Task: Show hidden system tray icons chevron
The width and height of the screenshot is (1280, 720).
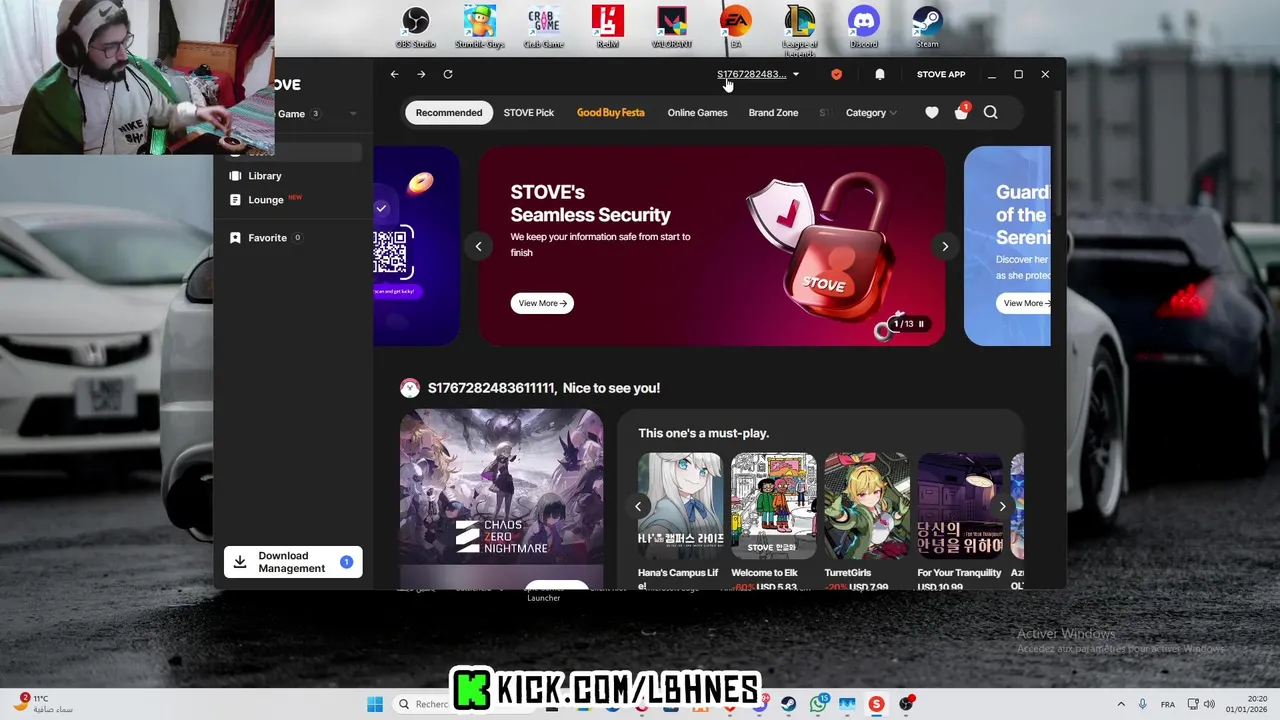Action: click(x=1120, y=704)
